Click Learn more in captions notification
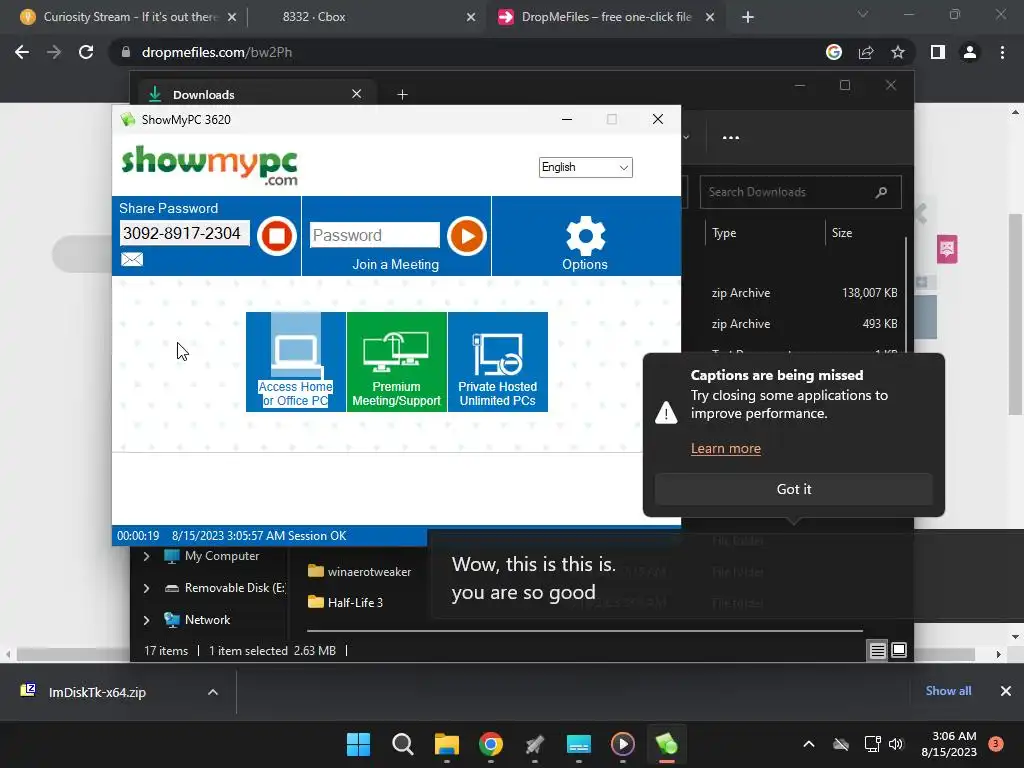Image resolution: width=1024 pixels, height=768 pixels. [726, 449]
